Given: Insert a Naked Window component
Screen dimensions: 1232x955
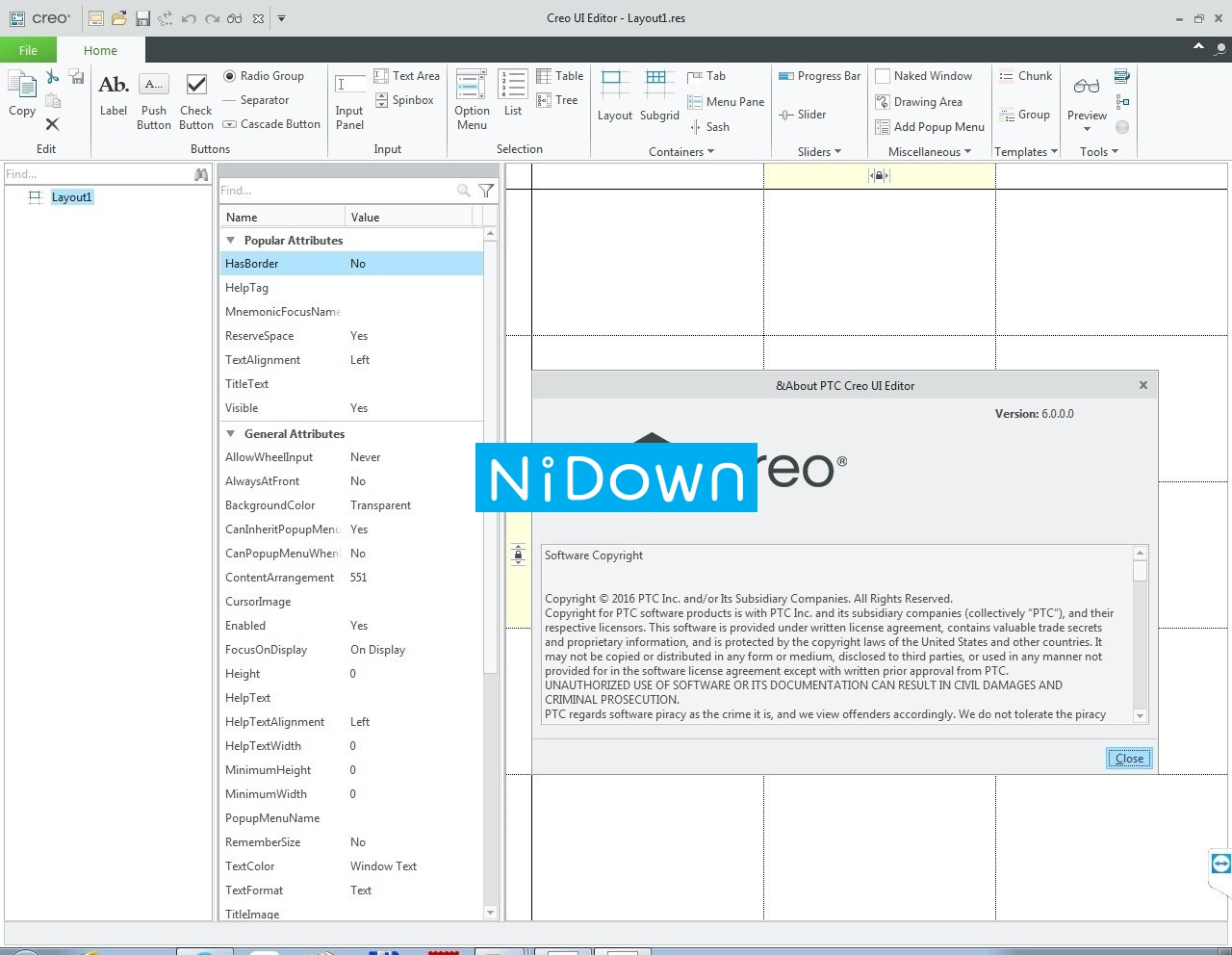Looking at the screenshot, I should 924,76.
